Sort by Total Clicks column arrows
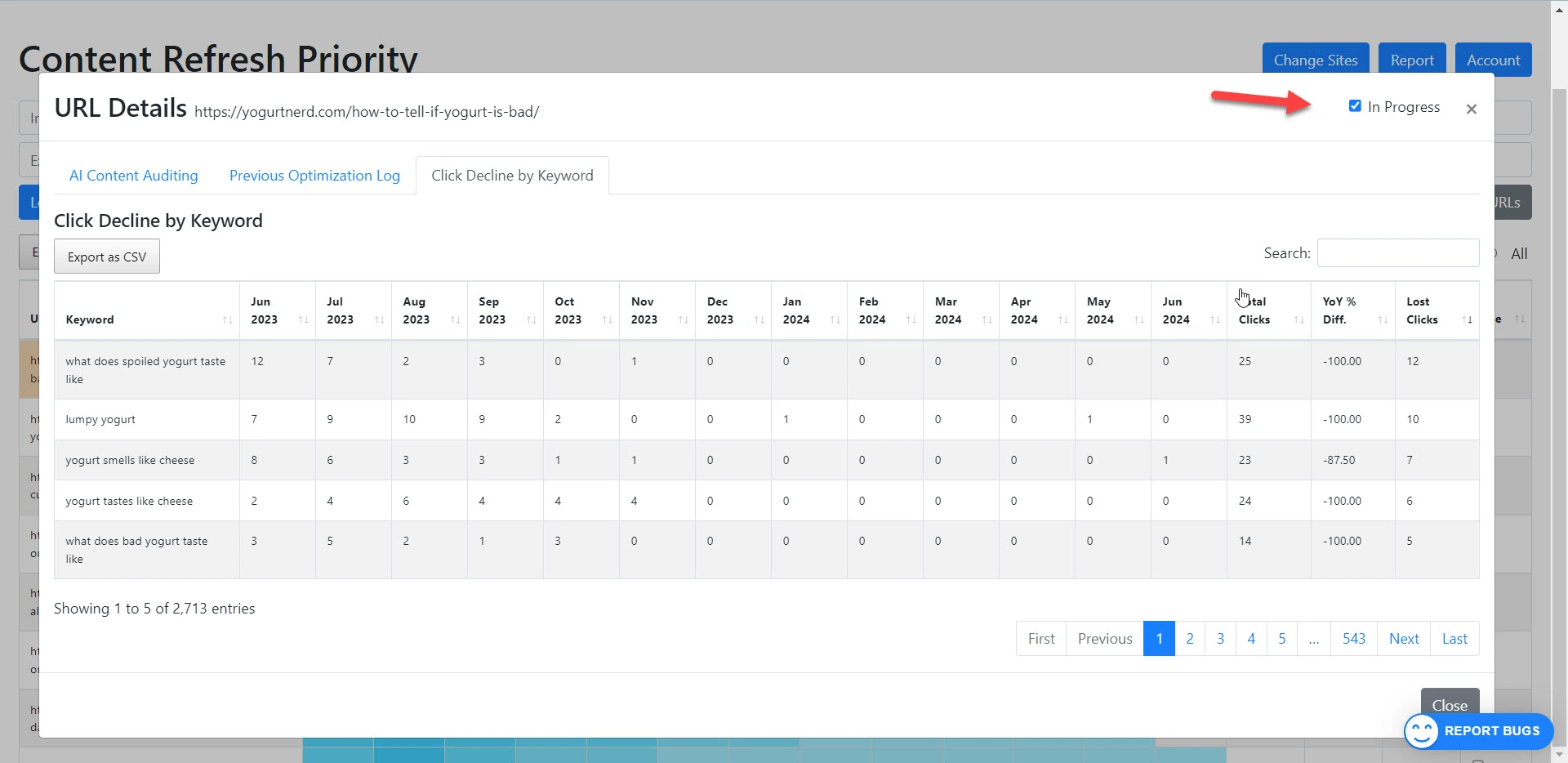1568x763 pixels. coord(1298,319)
